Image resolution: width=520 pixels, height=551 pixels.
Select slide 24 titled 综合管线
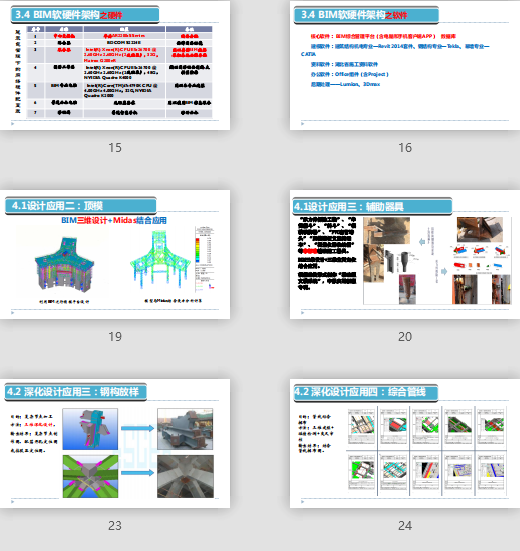point(405,443)
